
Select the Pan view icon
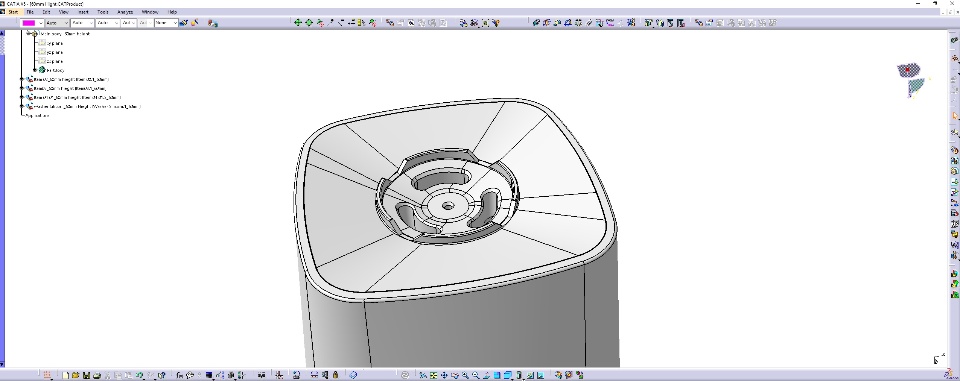click(x=444, y=375)
